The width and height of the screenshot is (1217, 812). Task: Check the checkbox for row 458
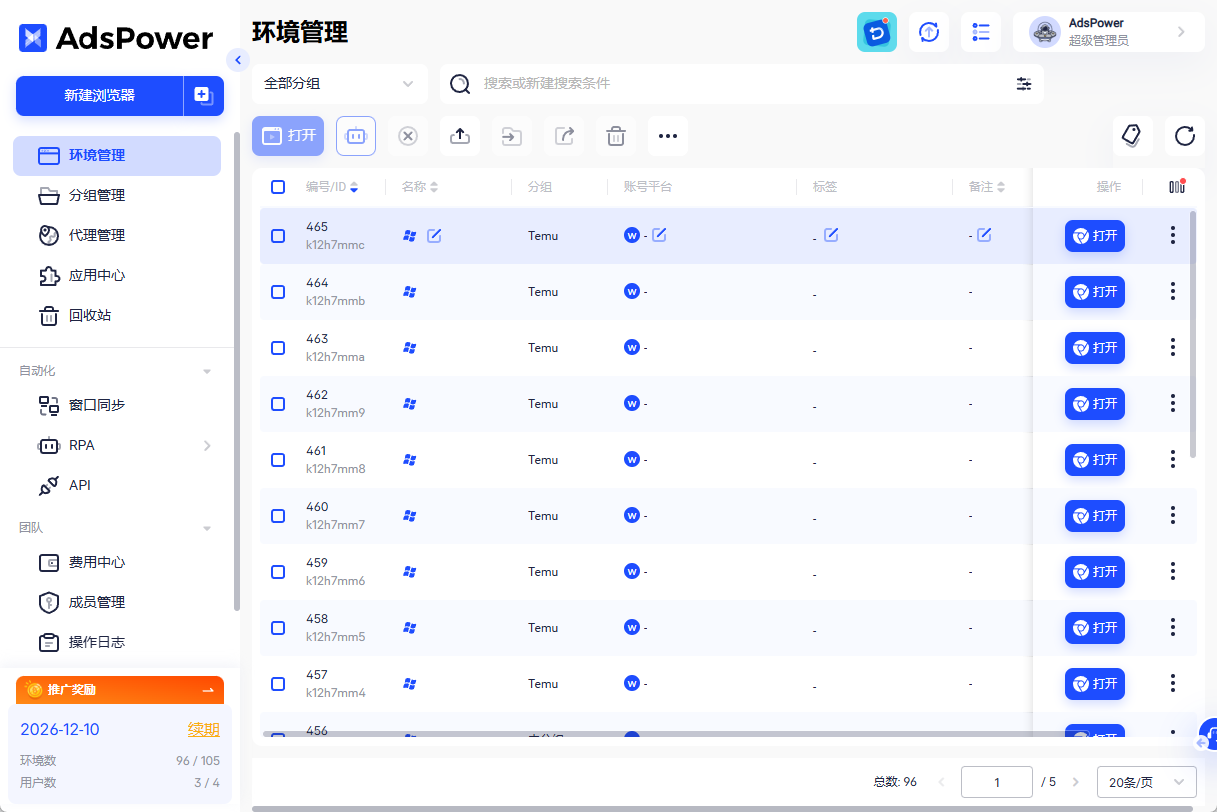click(x=278, y=628)
